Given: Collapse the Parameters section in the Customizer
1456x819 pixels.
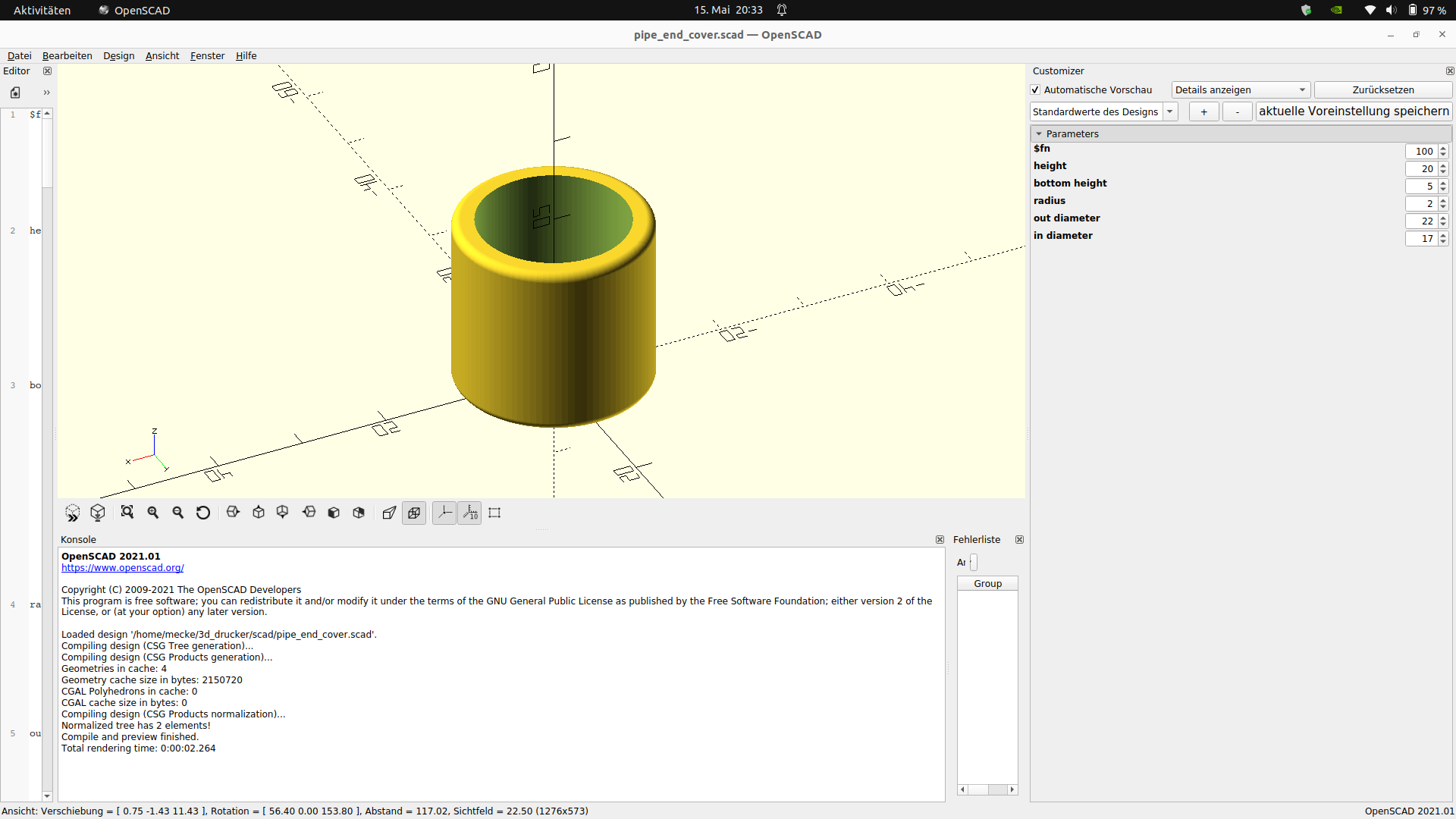Looking at the screenshot, I should point(1040,133).
